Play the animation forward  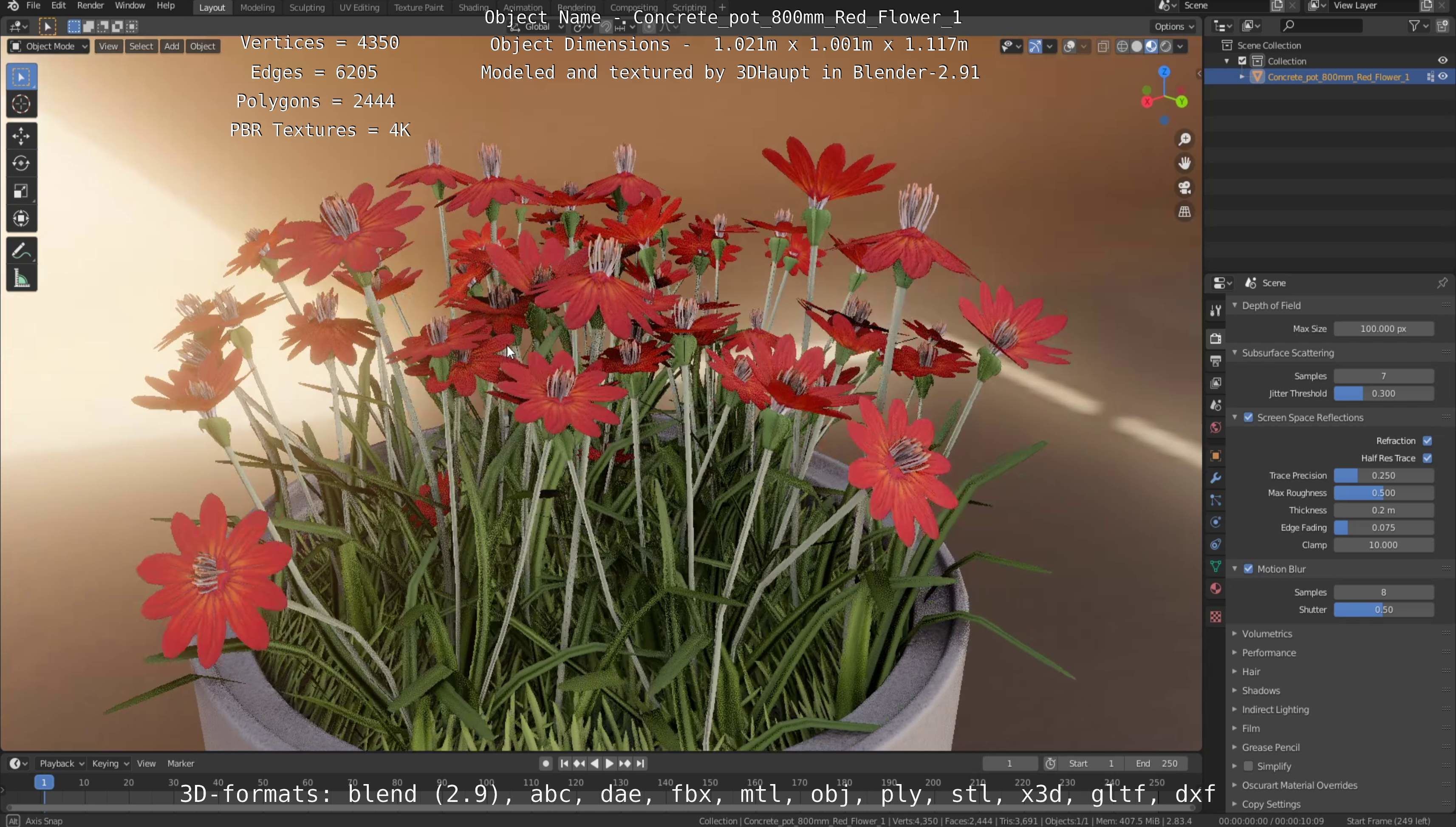tap(609, 764)
